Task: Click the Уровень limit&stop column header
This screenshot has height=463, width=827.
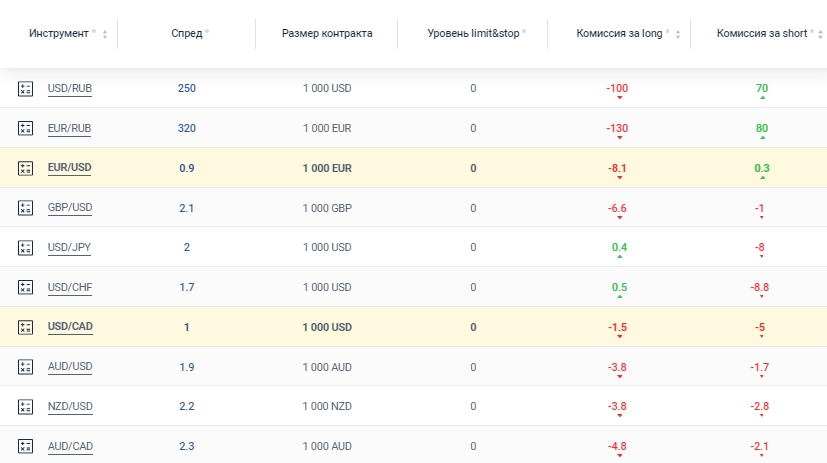Action: click(469, 33)
